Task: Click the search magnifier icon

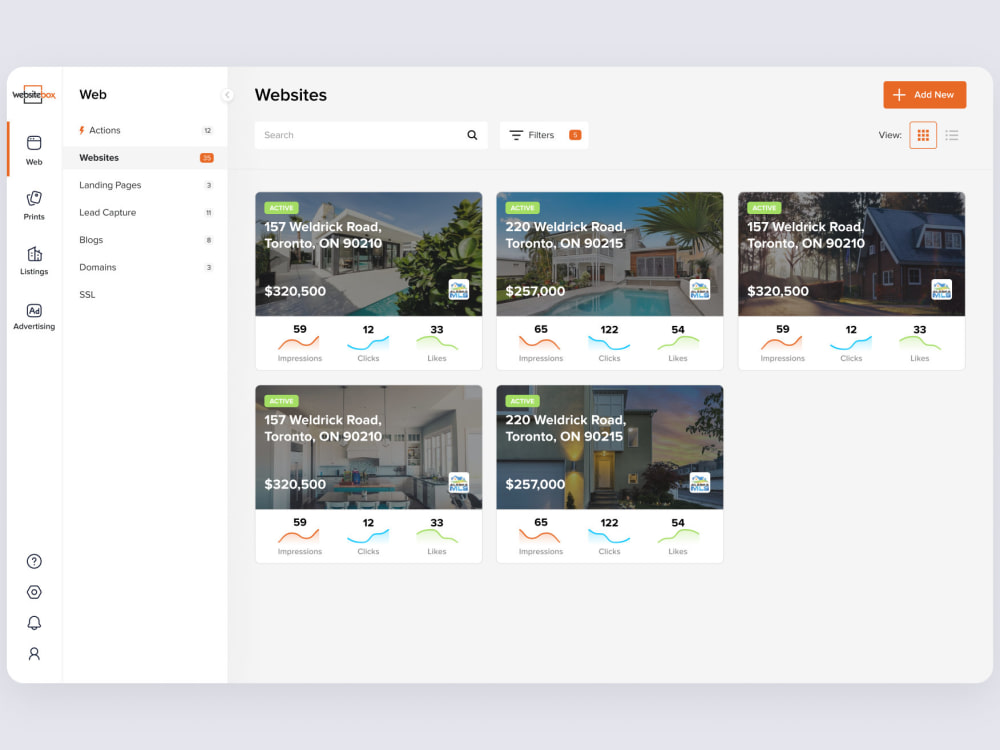Action: tap(472, 135)
